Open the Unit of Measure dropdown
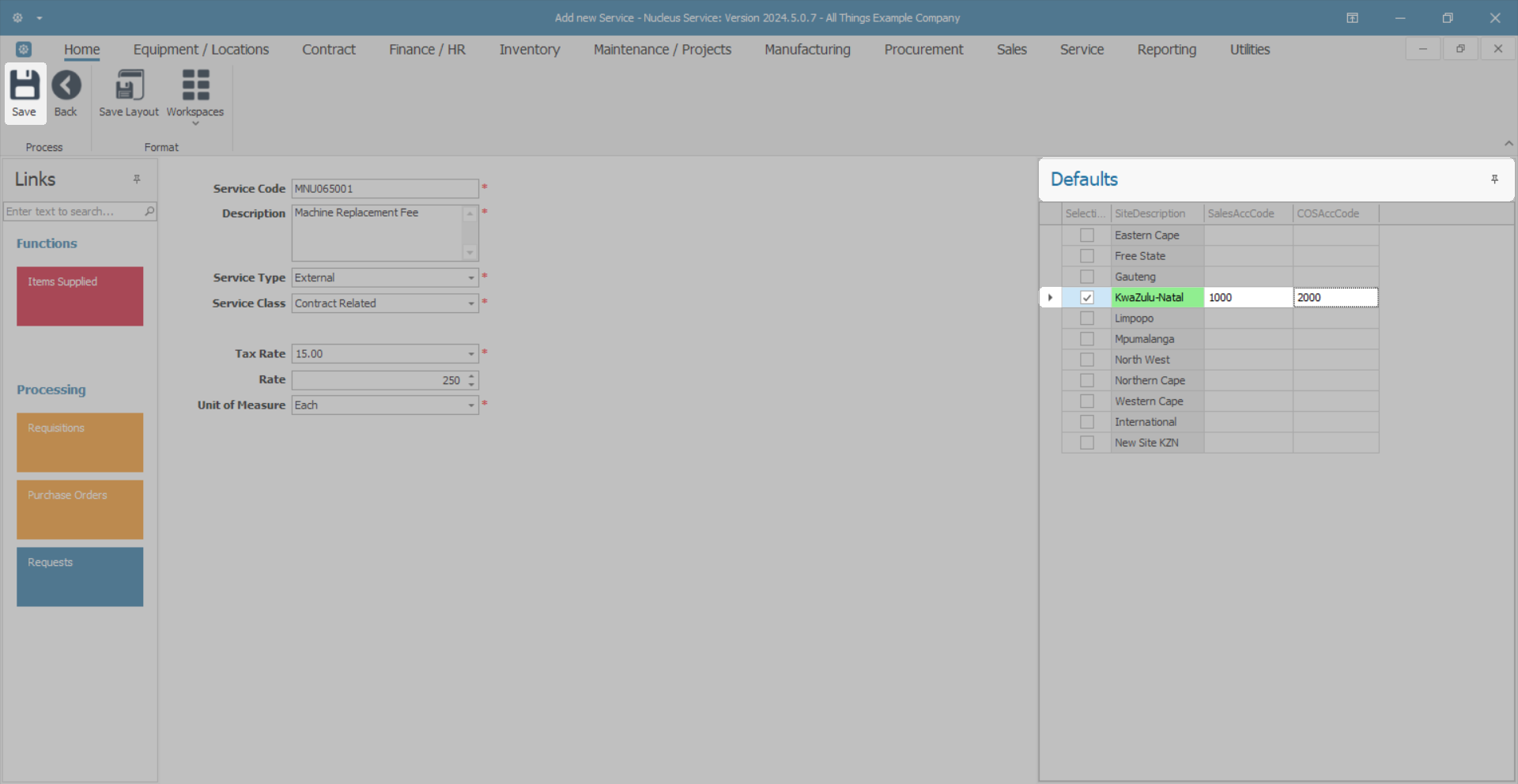The image size is (1518, 784). coord(471,405)
